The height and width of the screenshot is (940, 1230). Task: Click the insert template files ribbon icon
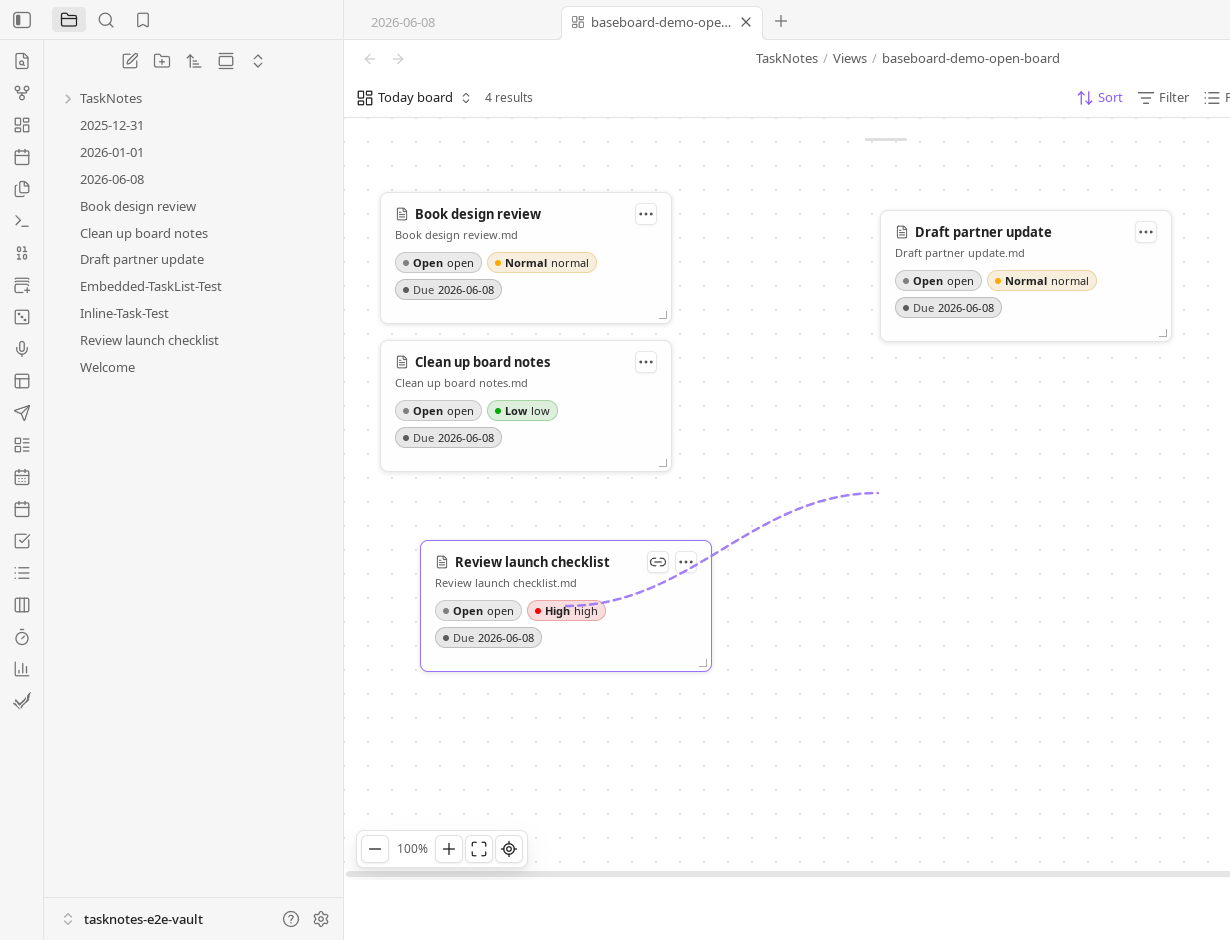[22, 189]
